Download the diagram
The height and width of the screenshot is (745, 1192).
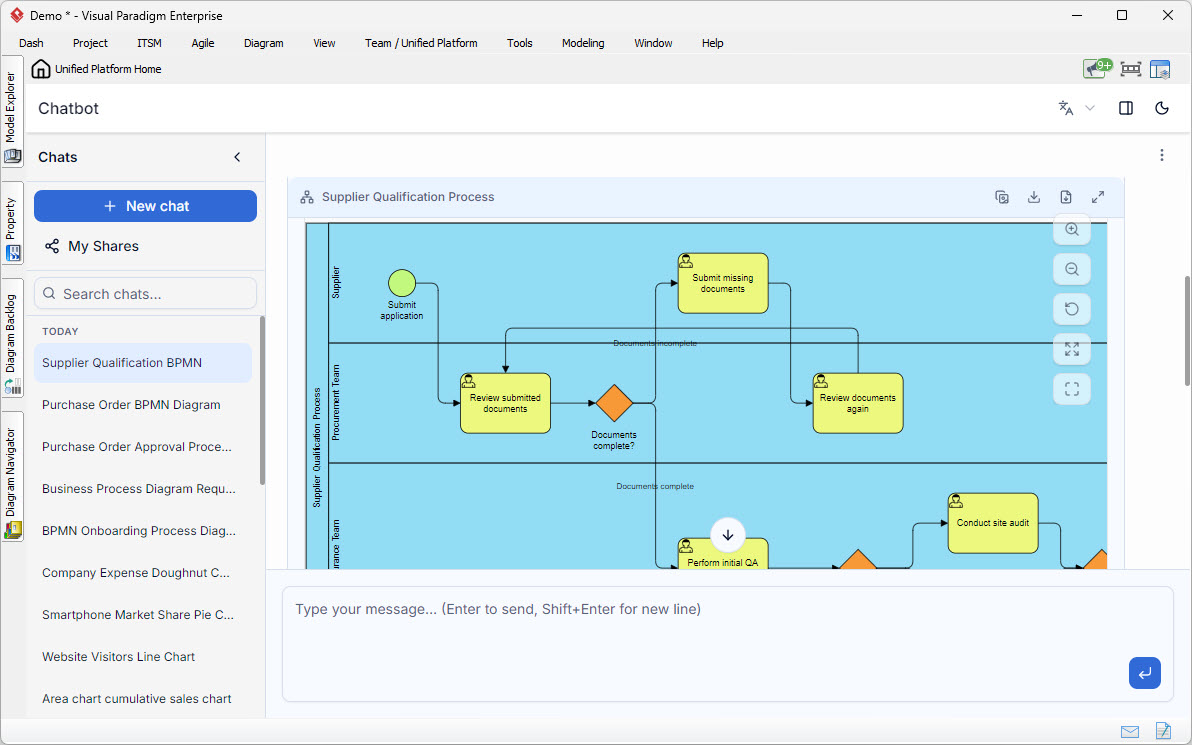tap(1034, 197)
